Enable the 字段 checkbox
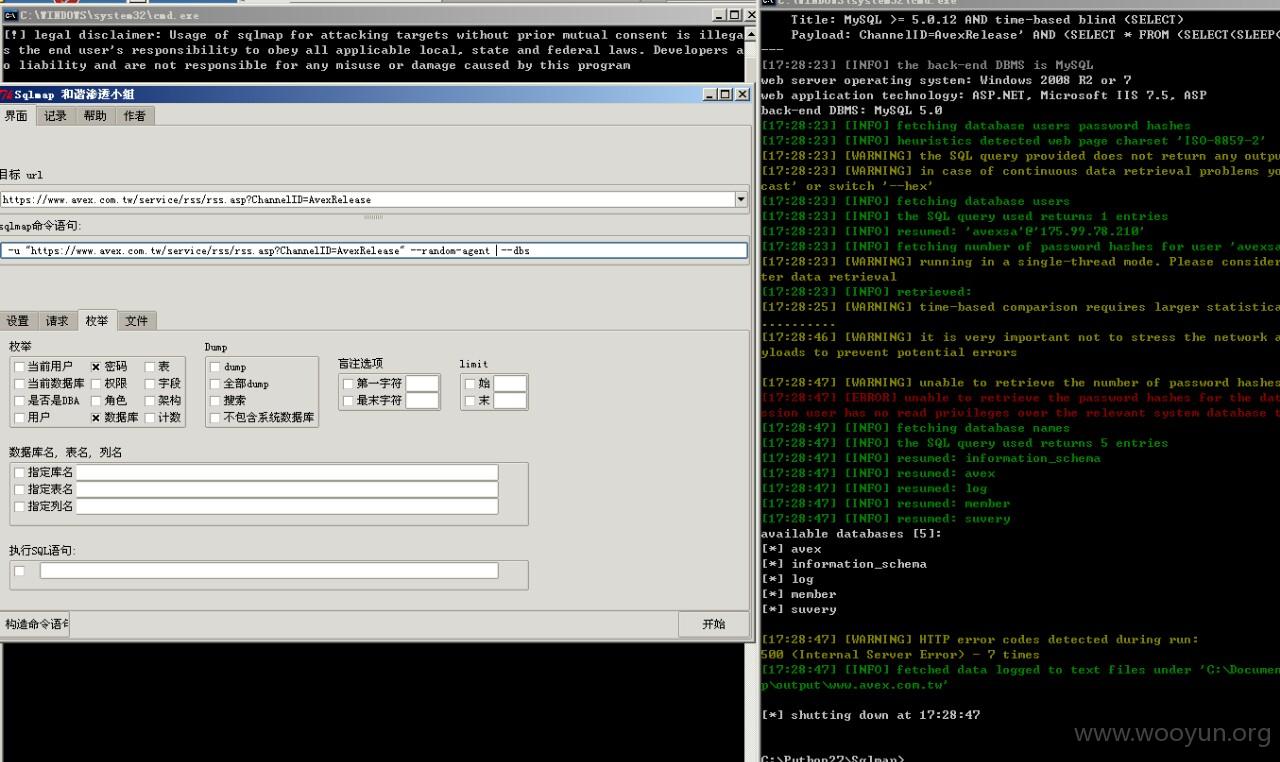1280x762 pixels. (150, 384)
